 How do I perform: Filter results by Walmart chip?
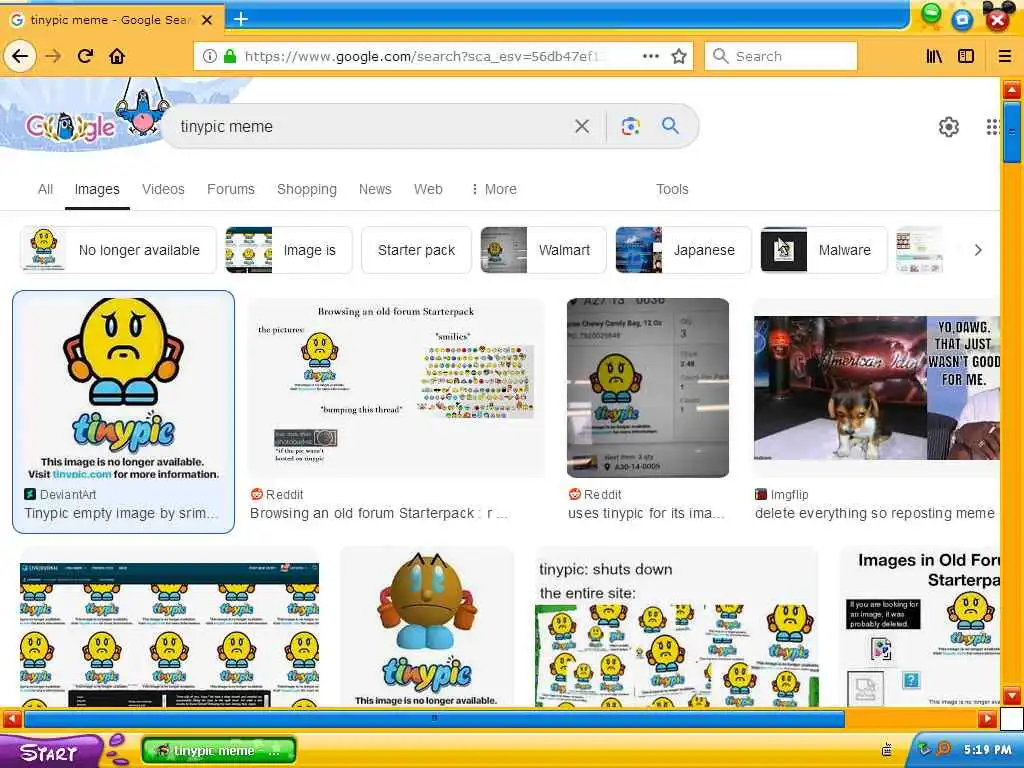[543, 249]
